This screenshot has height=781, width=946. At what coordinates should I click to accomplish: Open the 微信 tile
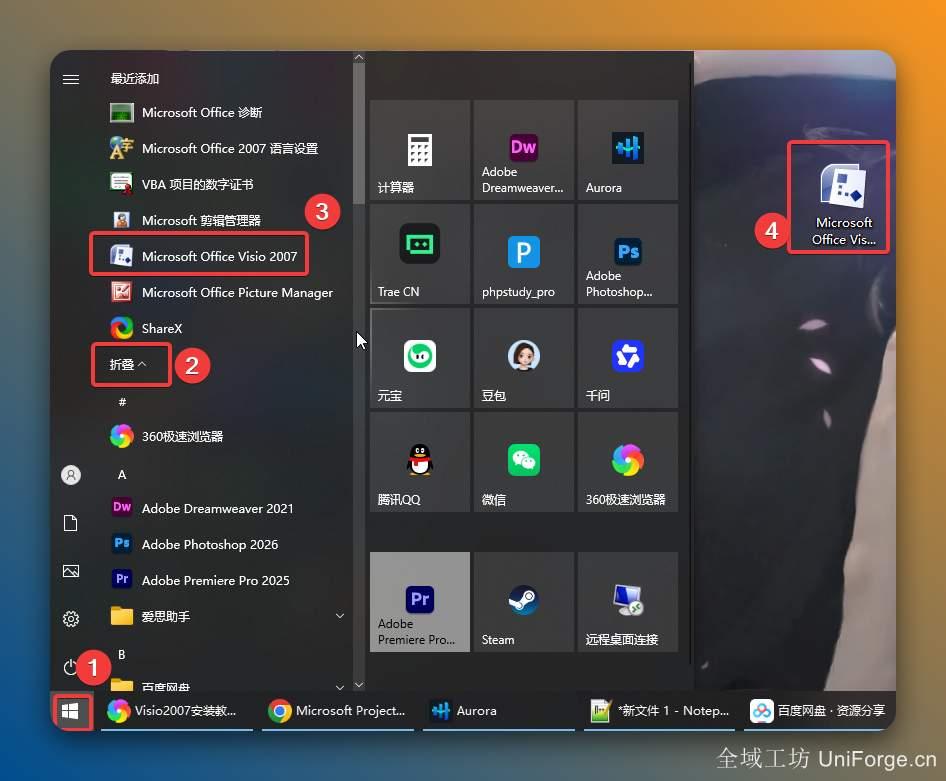524,462
